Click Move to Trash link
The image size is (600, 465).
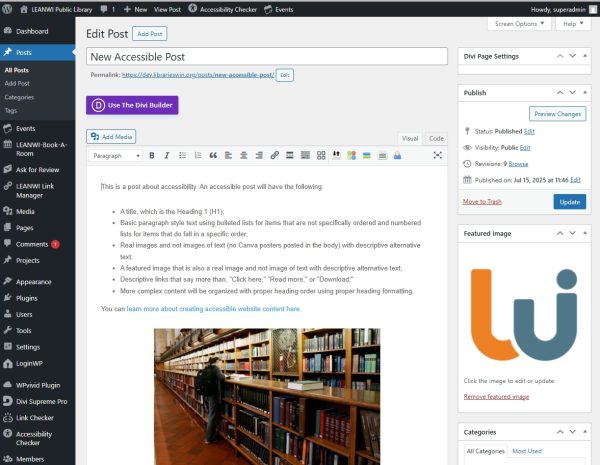[482, 202]
